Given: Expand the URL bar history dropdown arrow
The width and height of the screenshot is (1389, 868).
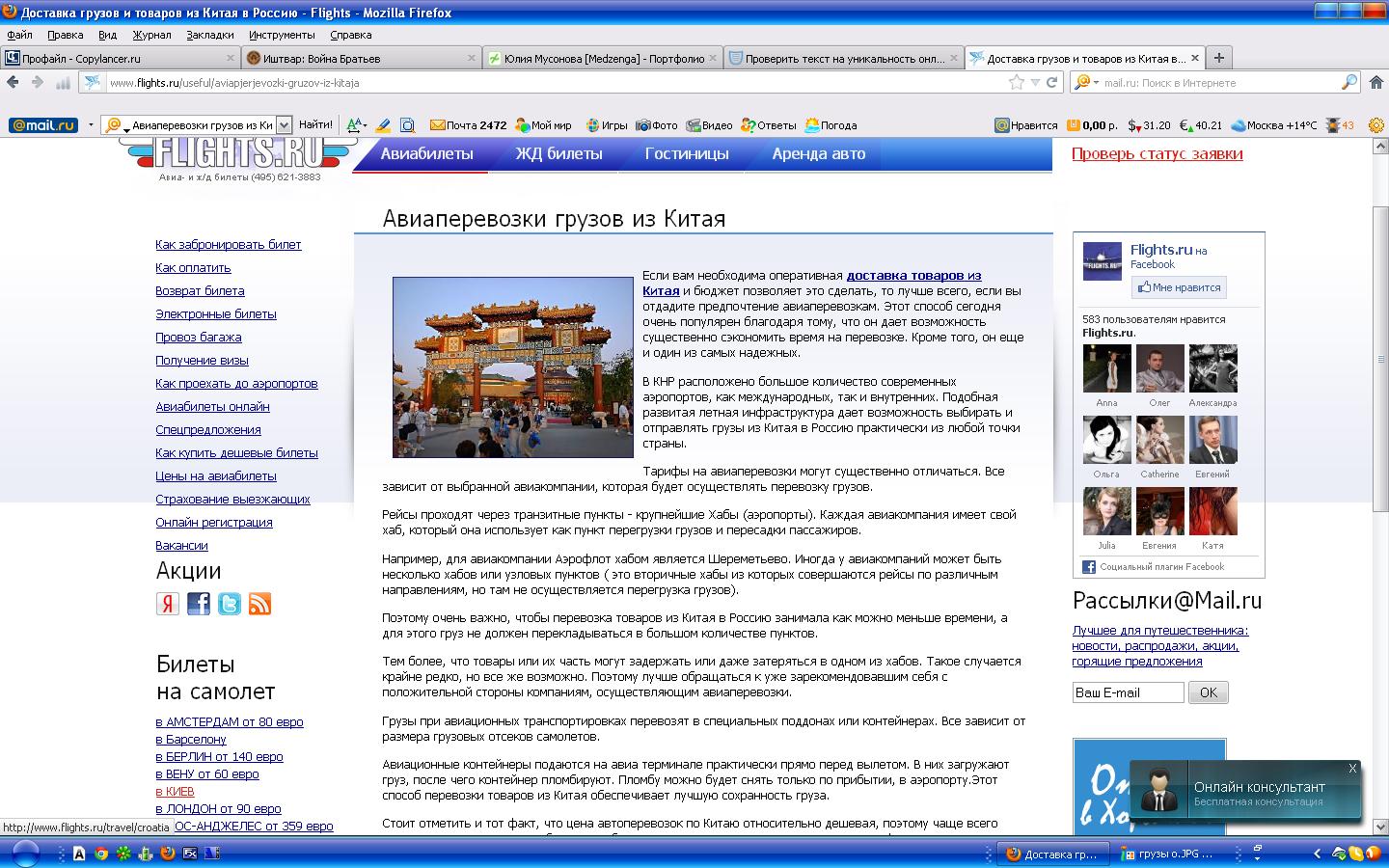Looking at the screenshot, I should click(x=1035, y=83).
